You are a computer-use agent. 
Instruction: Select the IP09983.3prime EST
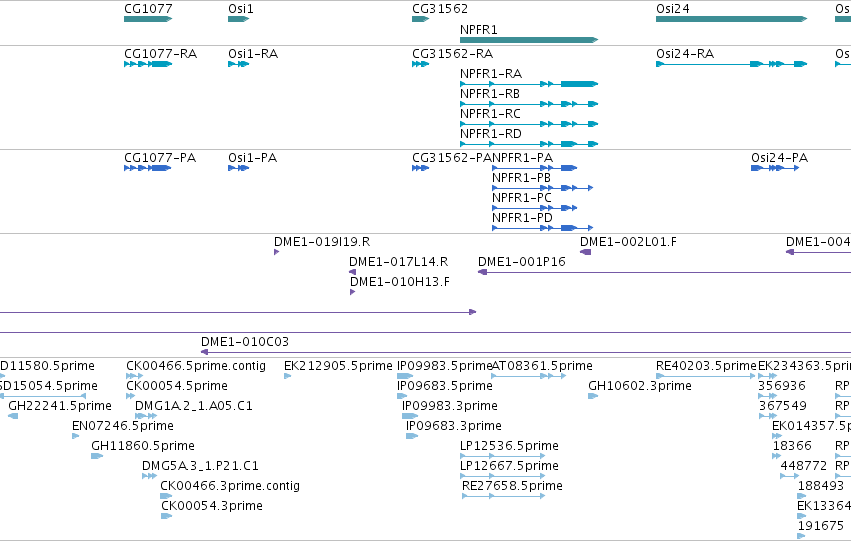click(x=410, y=416)
